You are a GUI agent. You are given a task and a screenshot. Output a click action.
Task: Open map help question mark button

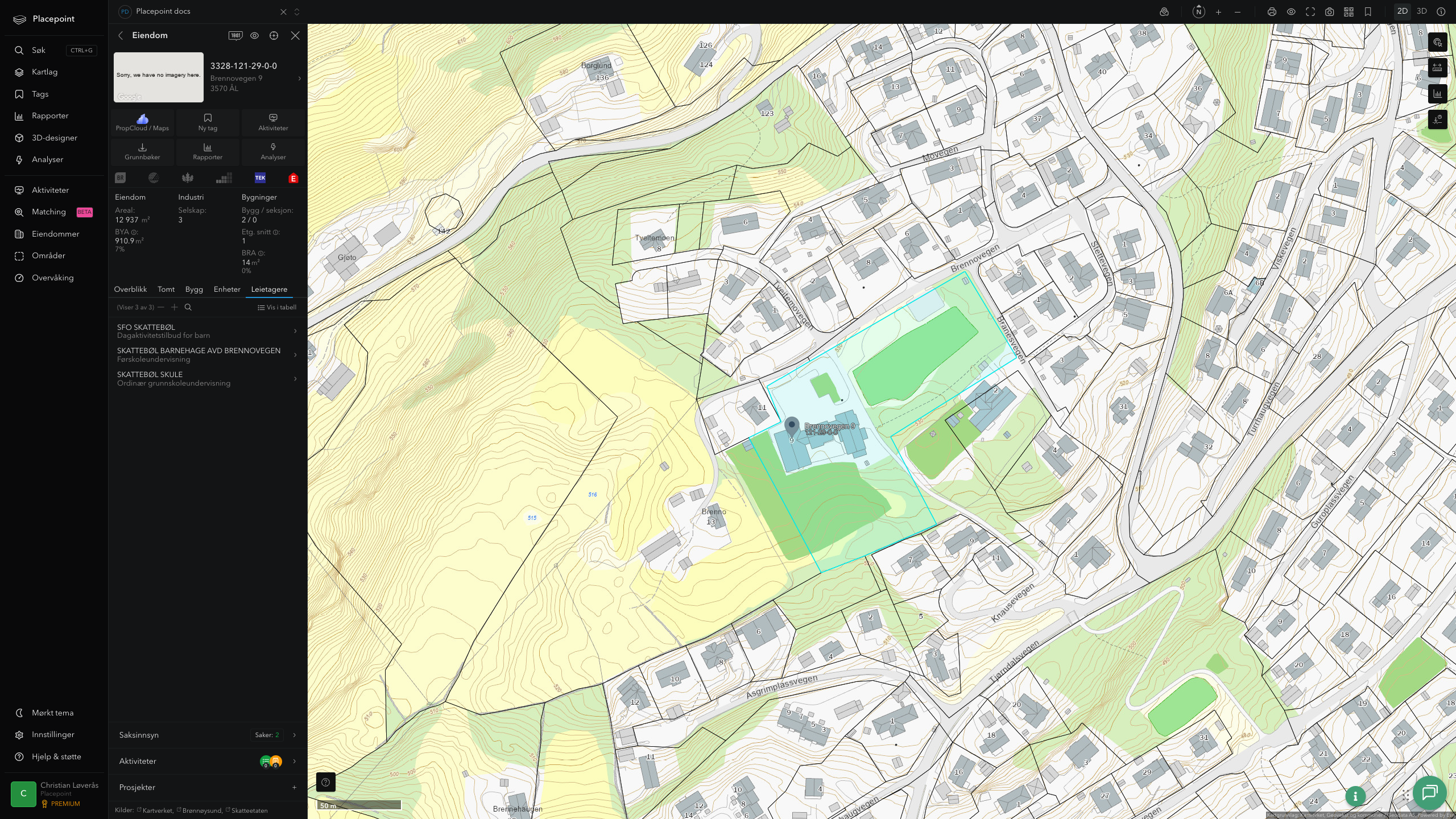(326, 782)
